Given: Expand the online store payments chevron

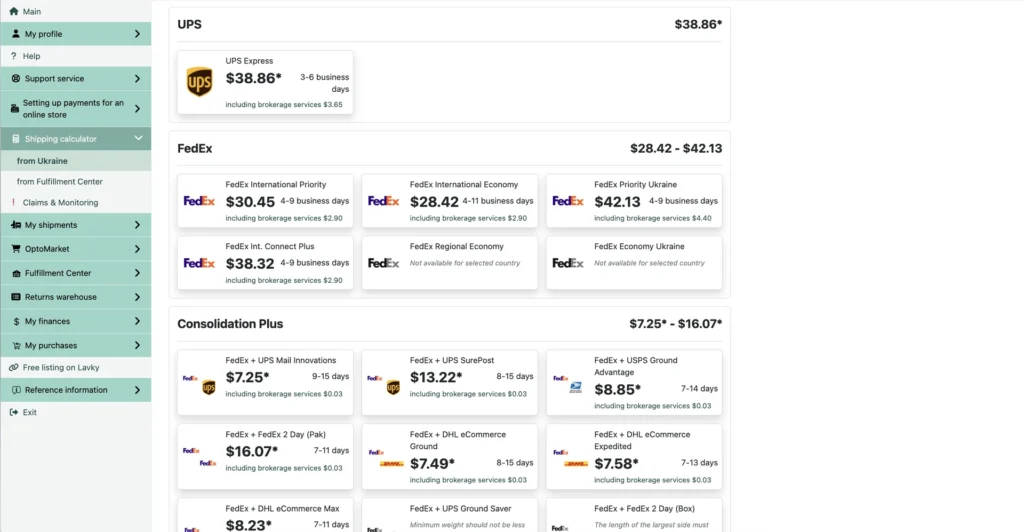Looking at the screenshot, I should [x=137, y=108].
